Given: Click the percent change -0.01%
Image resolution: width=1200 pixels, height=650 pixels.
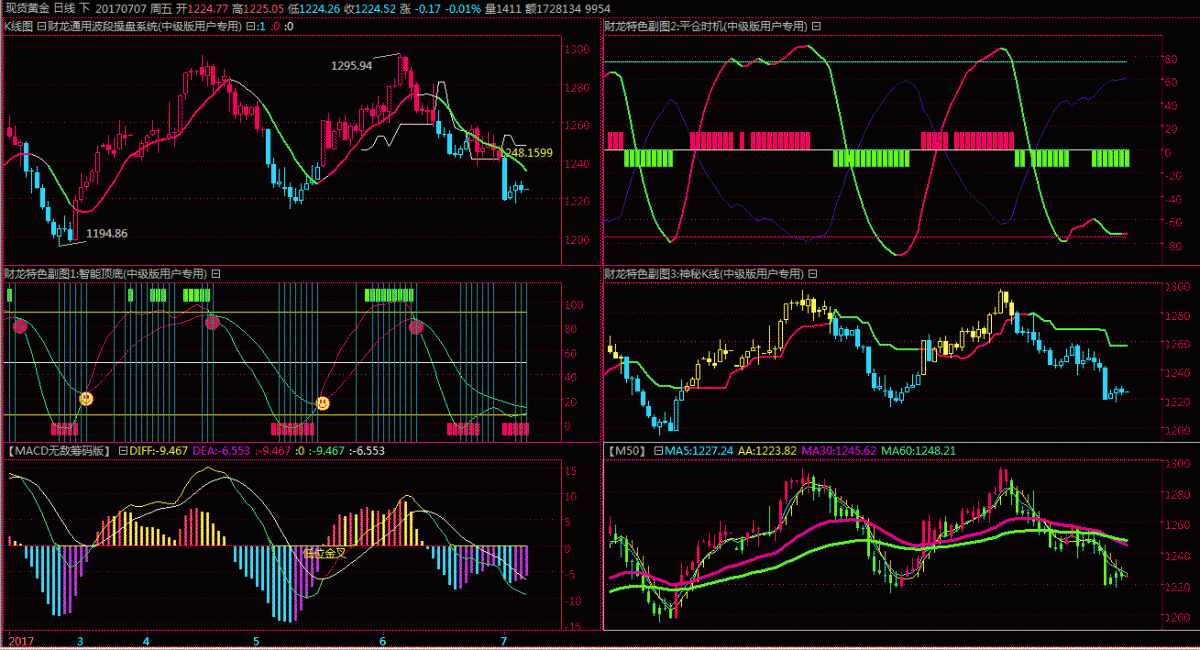Looking at the screenshot, I should pyautogui.click(x=462, y=8).
